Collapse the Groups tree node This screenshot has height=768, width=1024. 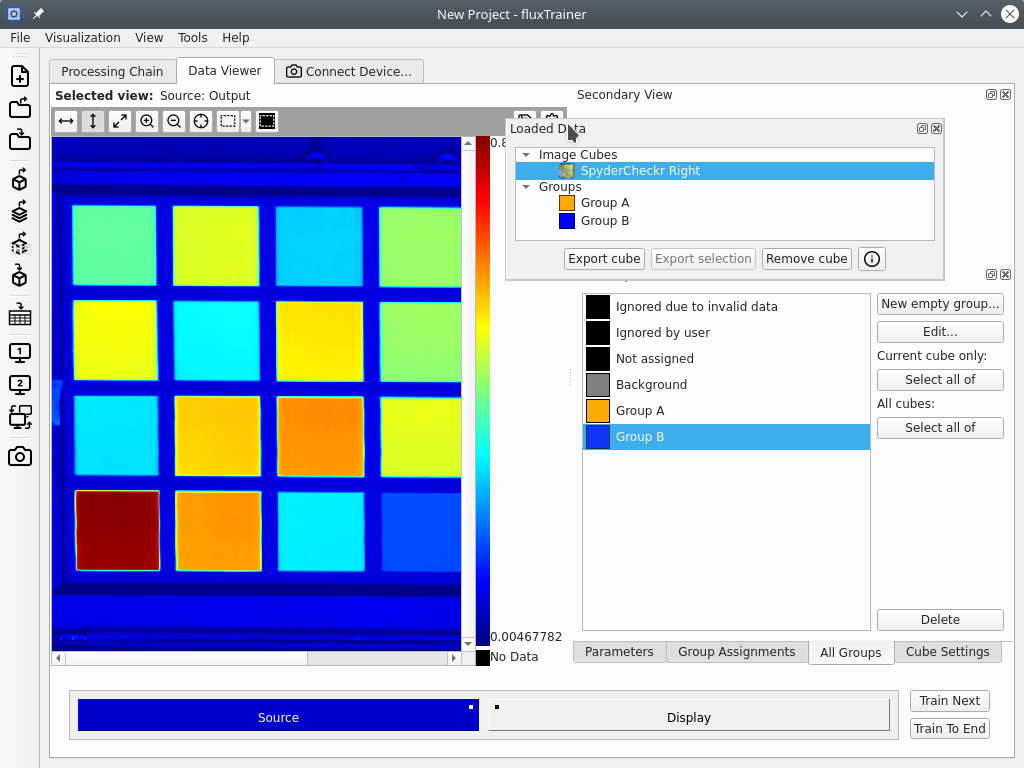coord(526,187)
